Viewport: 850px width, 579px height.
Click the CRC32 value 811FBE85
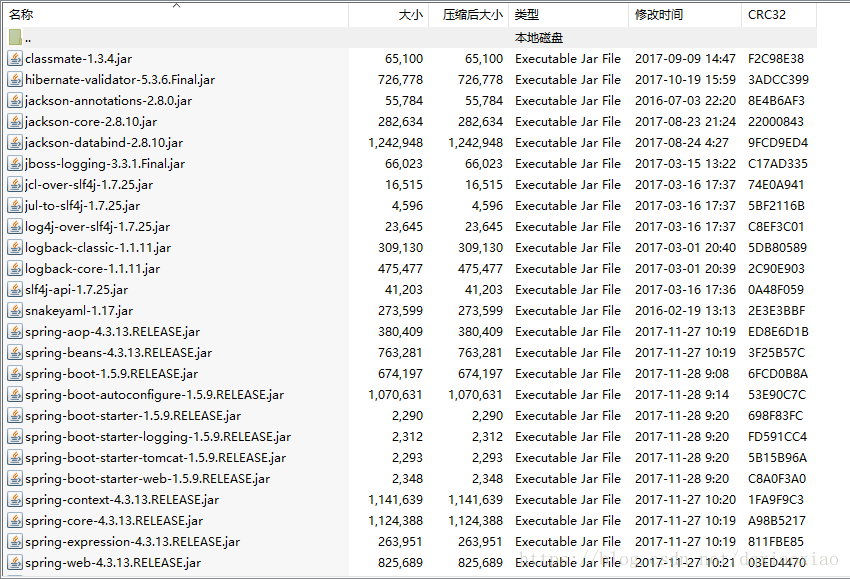point(776,542)
